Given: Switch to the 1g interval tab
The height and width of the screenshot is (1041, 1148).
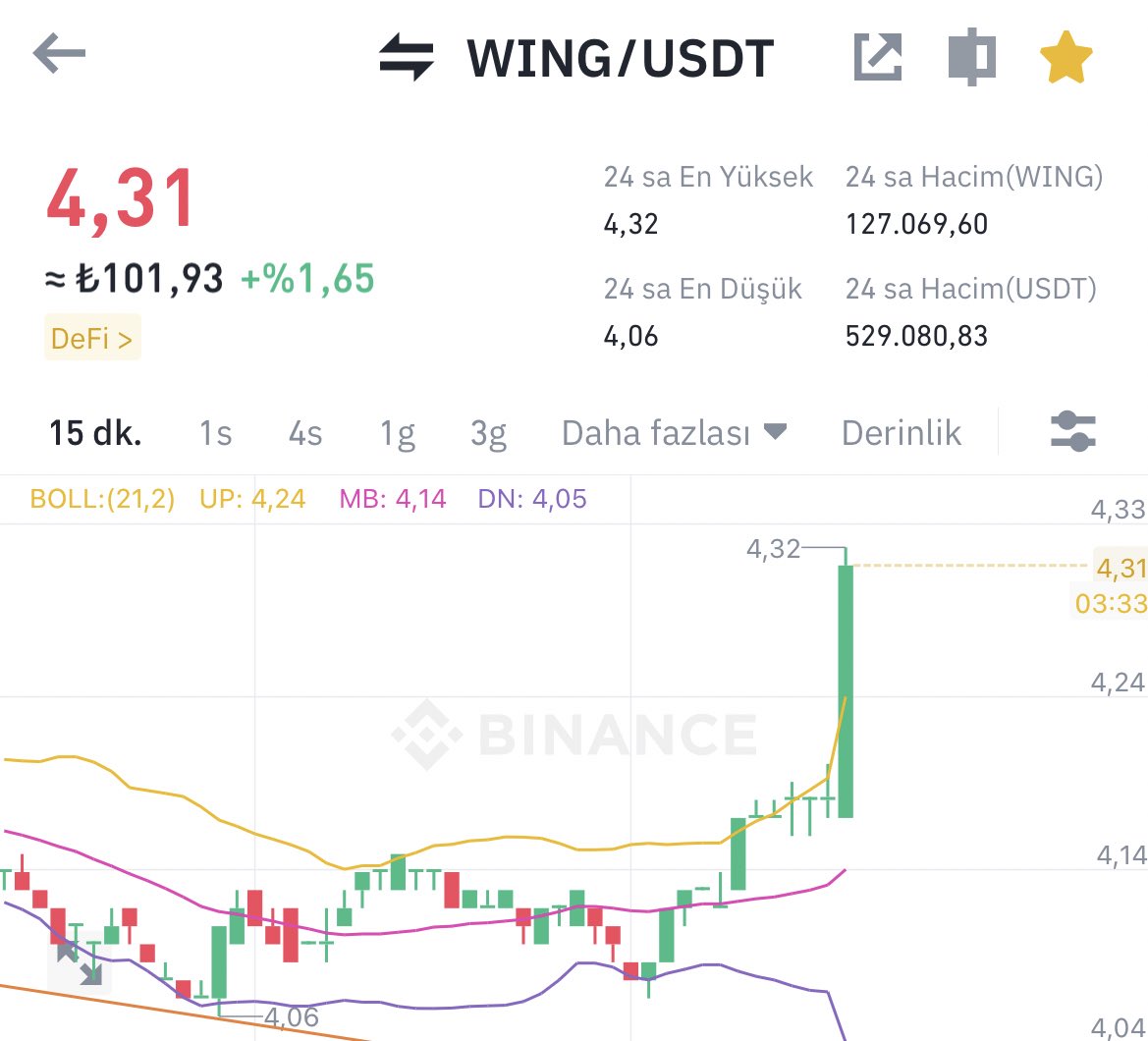Looking at the screenshot, I should coord(398,434).
